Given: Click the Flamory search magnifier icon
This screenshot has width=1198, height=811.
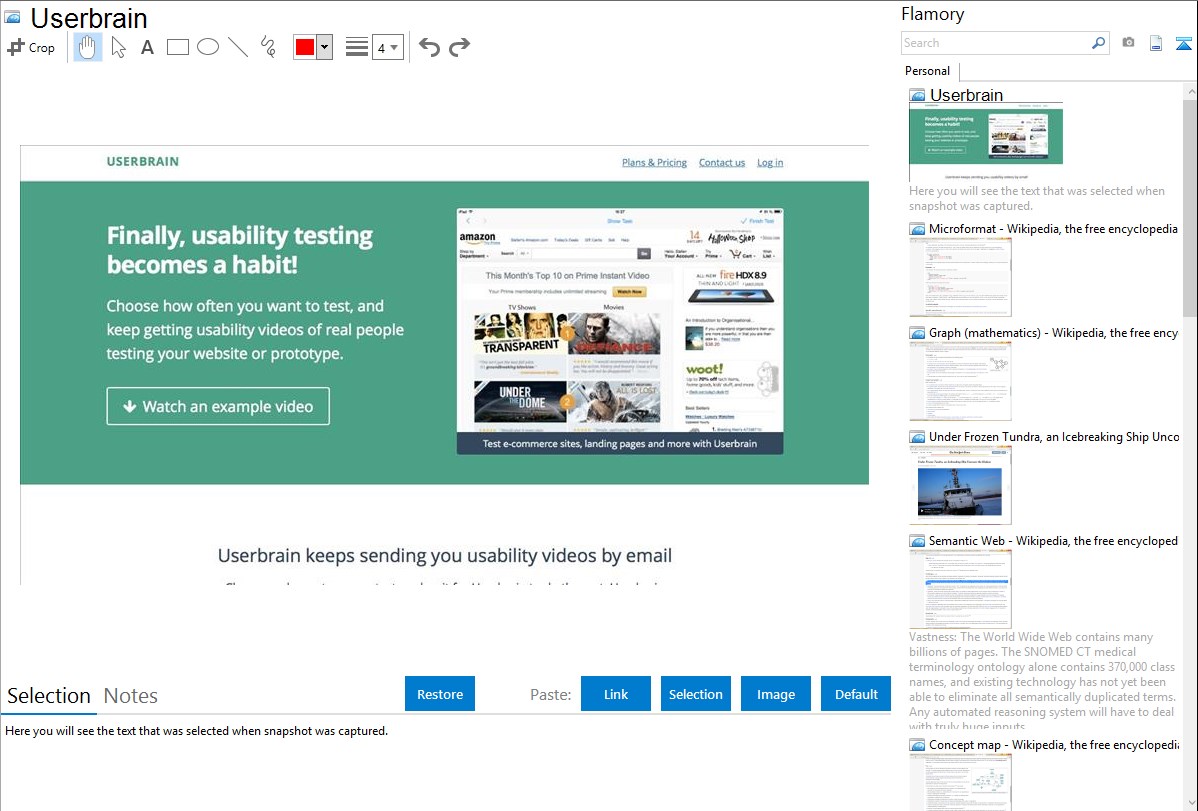Looking at the screenshot, I should 1098,43.
